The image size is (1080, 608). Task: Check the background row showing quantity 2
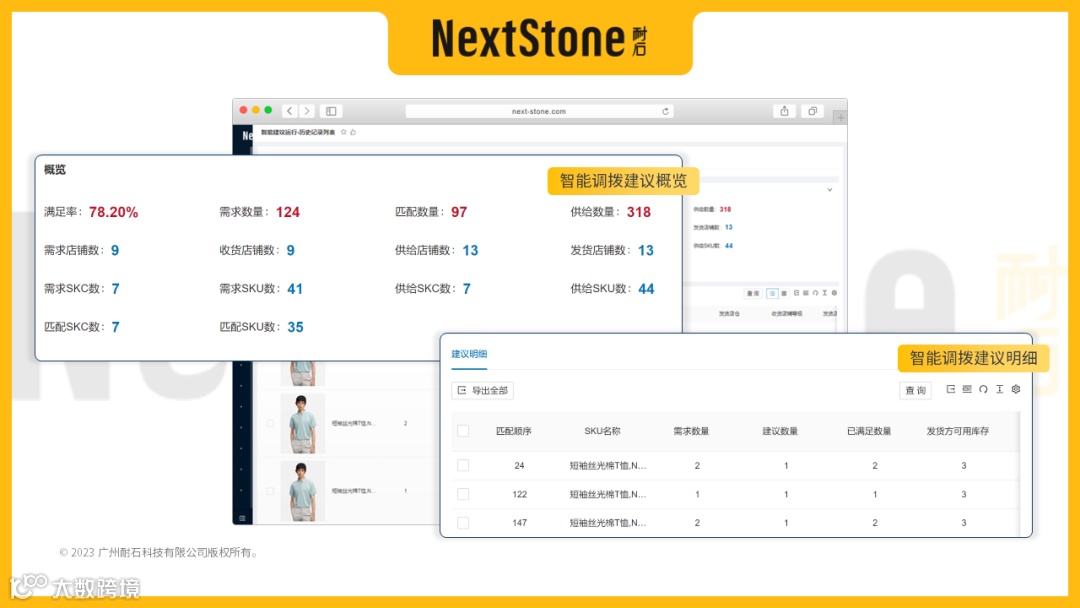[x=270, y=423]
